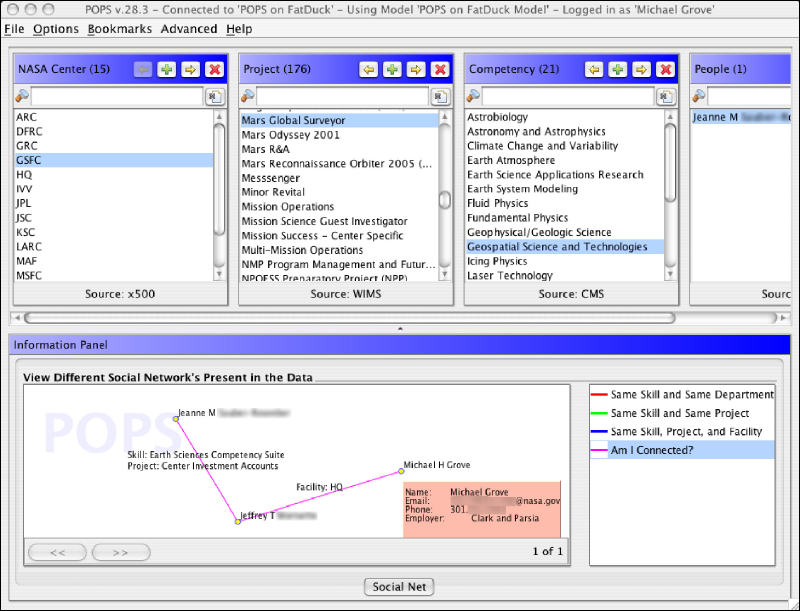Screen dimensions: 800x611
Task: Select JPL in NASA Center list
Action: 25,203
